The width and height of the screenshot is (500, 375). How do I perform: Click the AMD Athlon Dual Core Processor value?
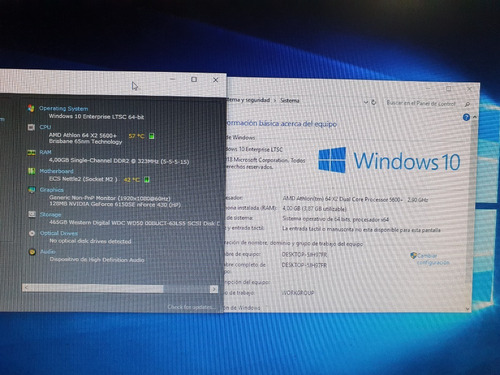point(355,199)
